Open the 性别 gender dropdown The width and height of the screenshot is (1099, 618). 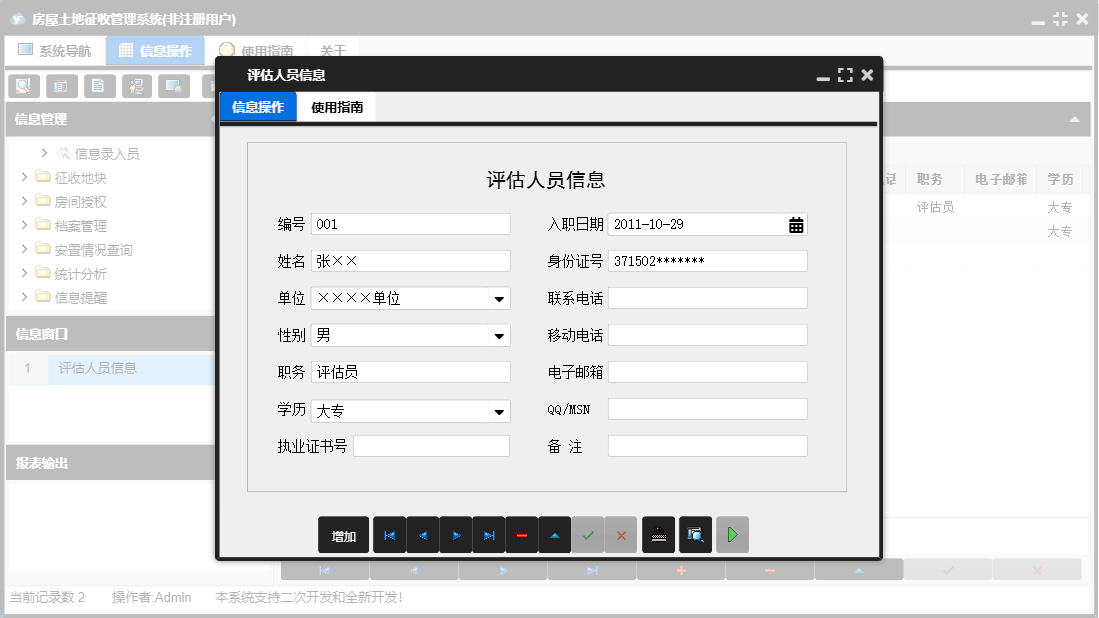(501, 335)
